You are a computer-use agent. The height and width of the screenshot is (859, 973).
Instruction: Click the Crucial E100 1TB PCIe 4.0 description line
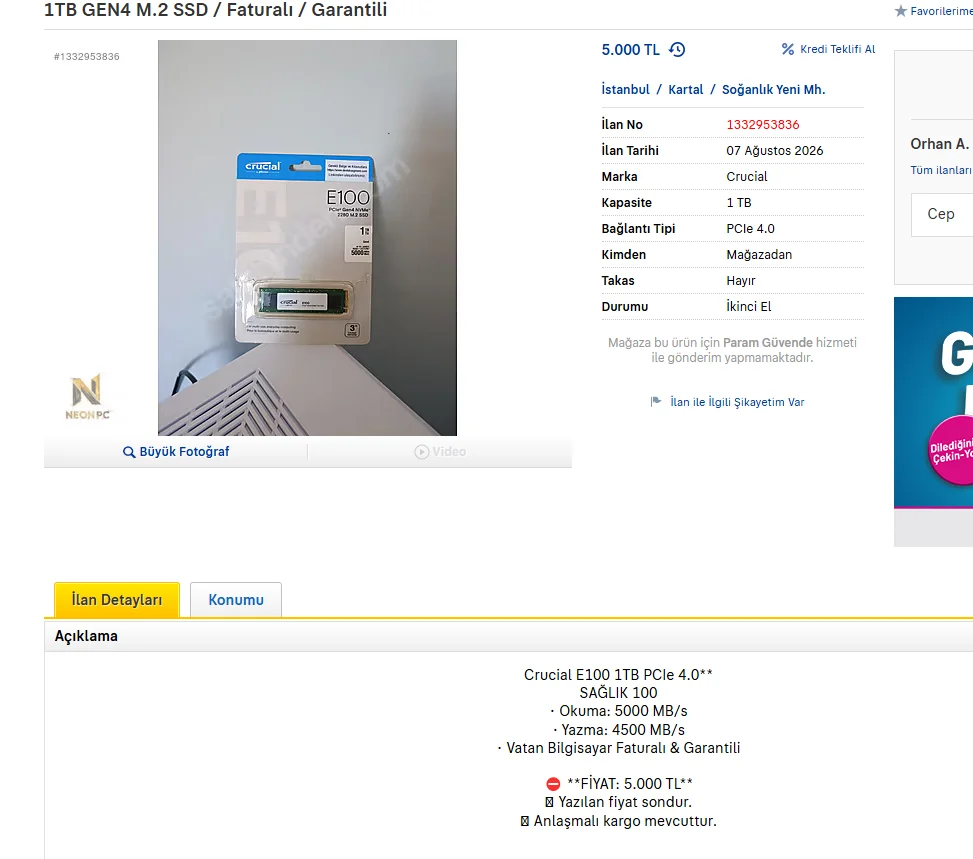pos(619,675)
